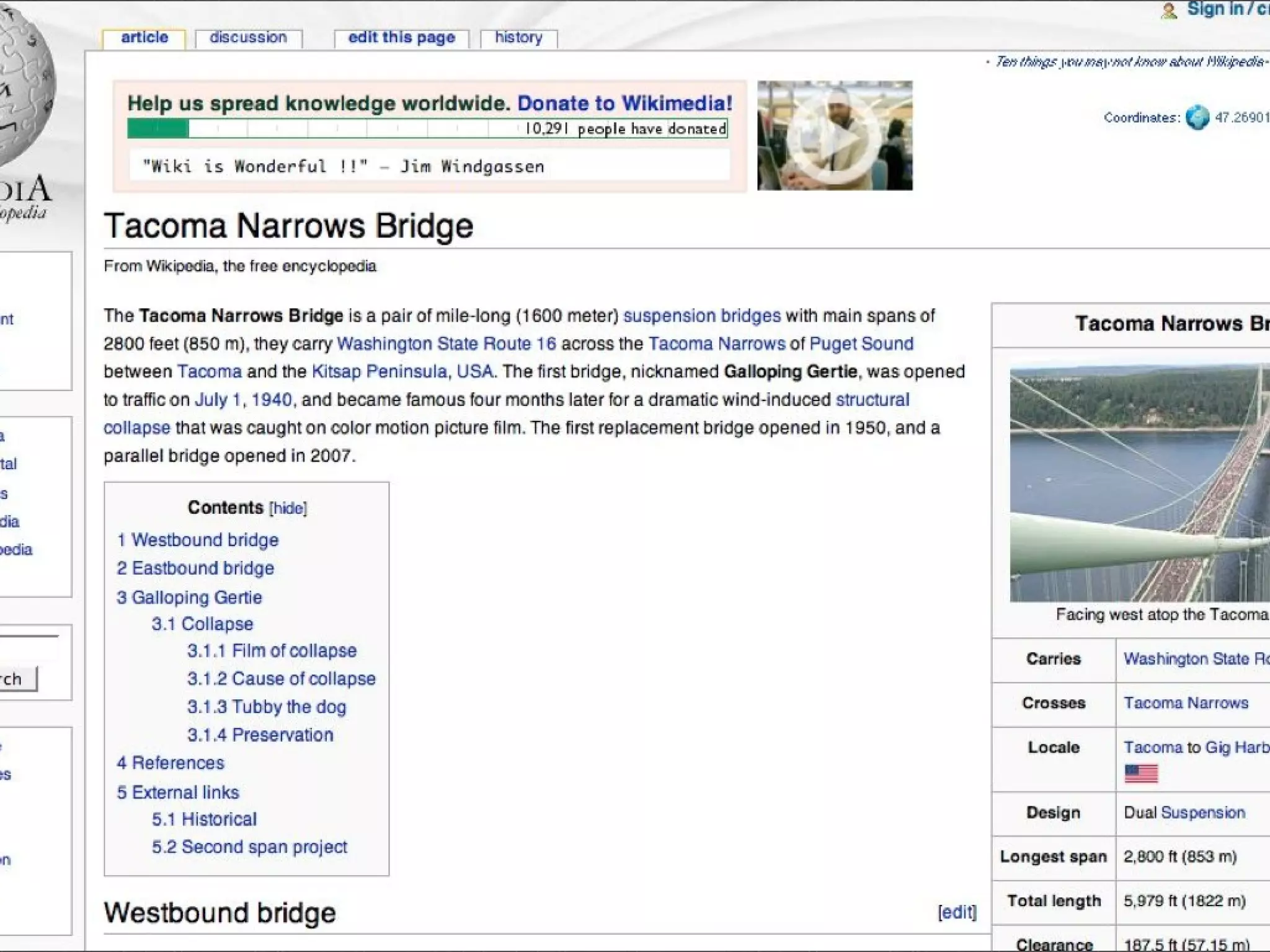Go to 3.1.3 Tubby the dog entry

click(267, 707)
